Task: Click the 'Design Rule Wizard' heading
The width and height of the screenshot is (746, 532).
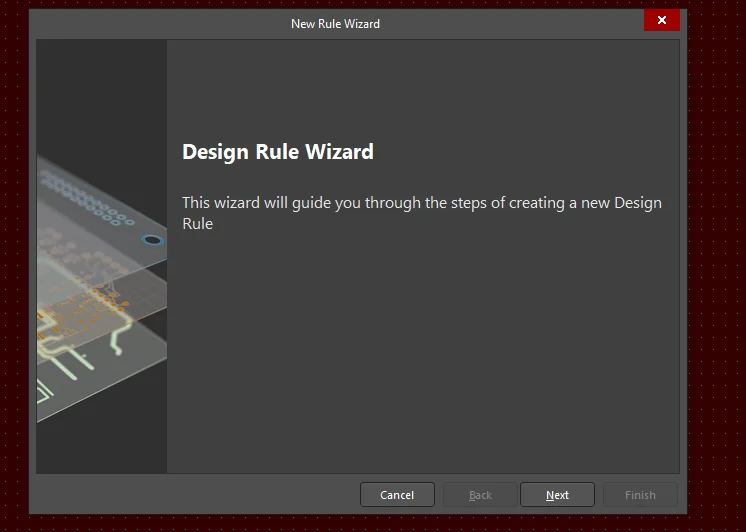Action: 278,152
